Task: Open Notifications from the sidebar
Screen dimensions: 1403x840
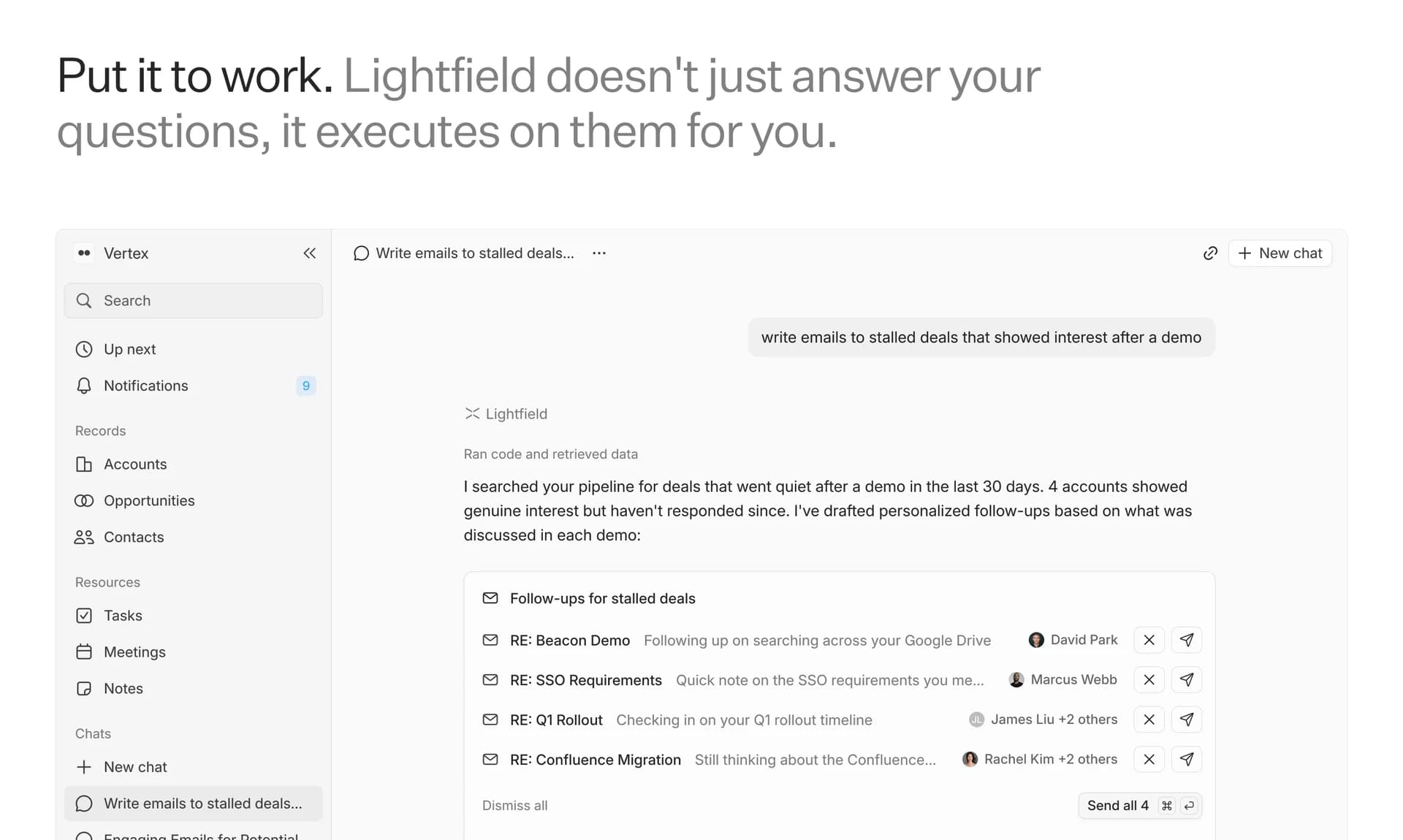Action: coord(145,386)
